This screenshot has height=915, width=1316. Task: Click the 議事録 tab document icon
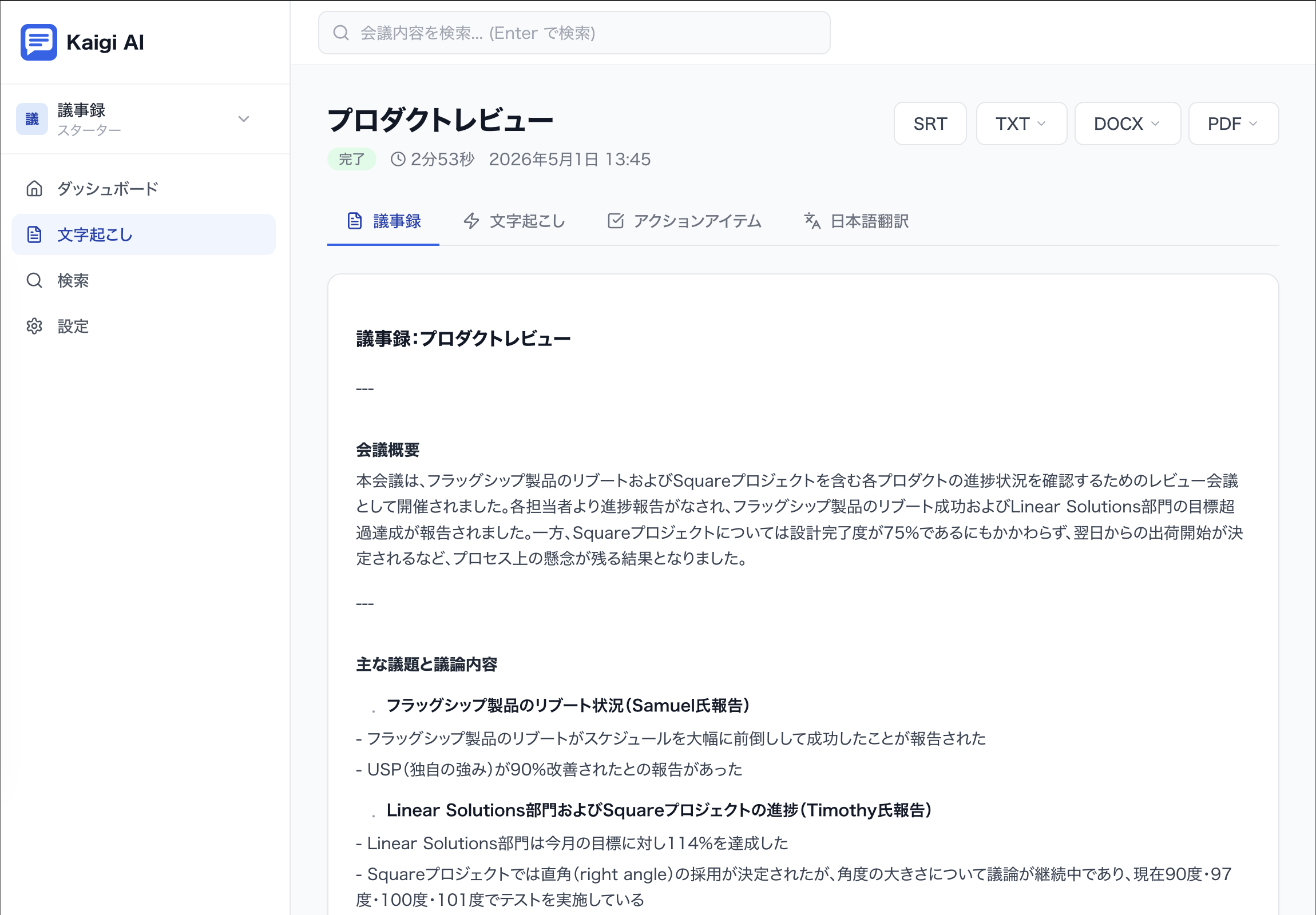[355, 221]
